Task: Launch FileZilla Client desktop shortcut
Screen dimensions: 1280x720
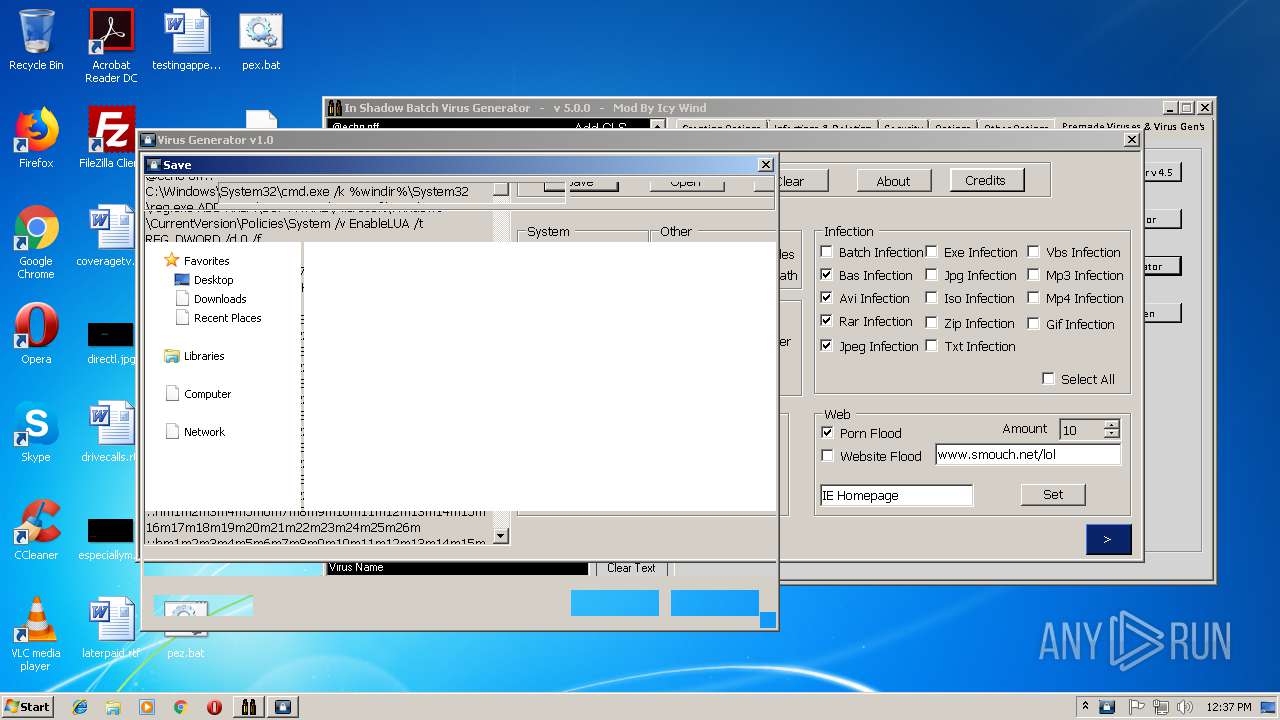Action: coord(111,138)
